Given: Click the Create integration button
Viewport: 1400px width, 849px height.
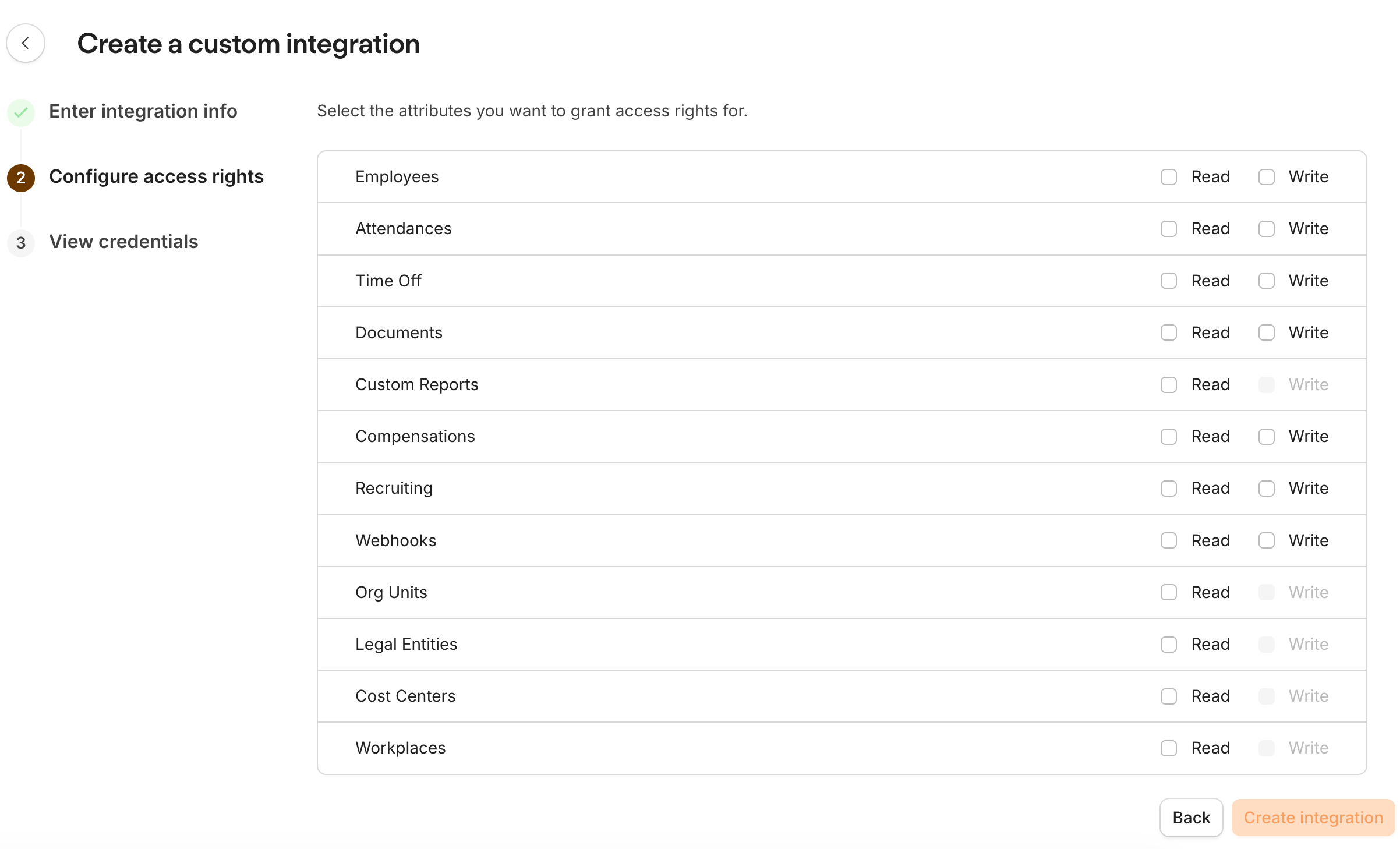Looking at the screenshot, I should click(x=1313, y=818).
